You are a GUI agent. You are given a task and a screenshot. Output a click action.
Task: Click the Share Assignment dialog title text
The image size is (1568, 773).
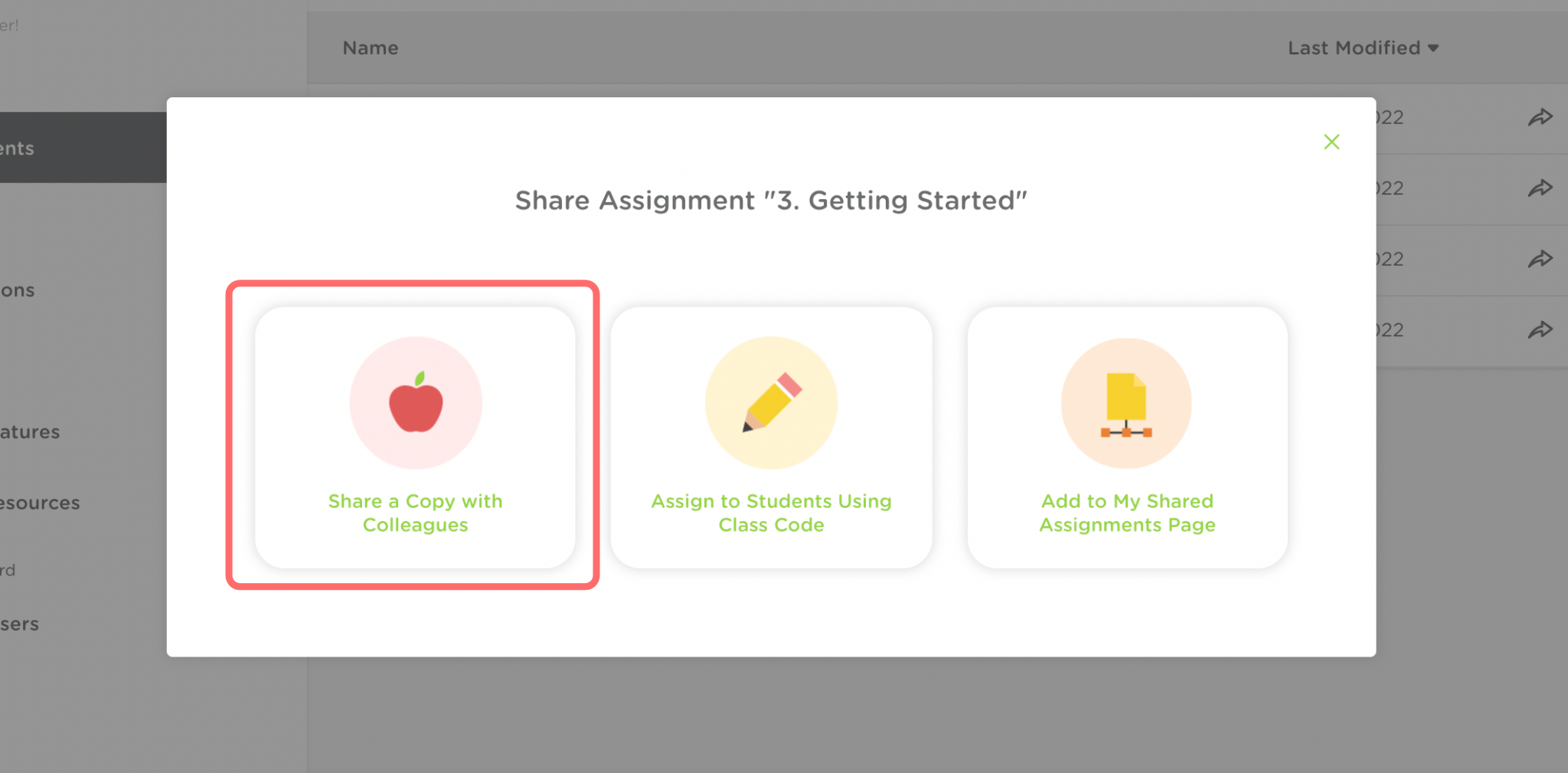tap(771, 201)
